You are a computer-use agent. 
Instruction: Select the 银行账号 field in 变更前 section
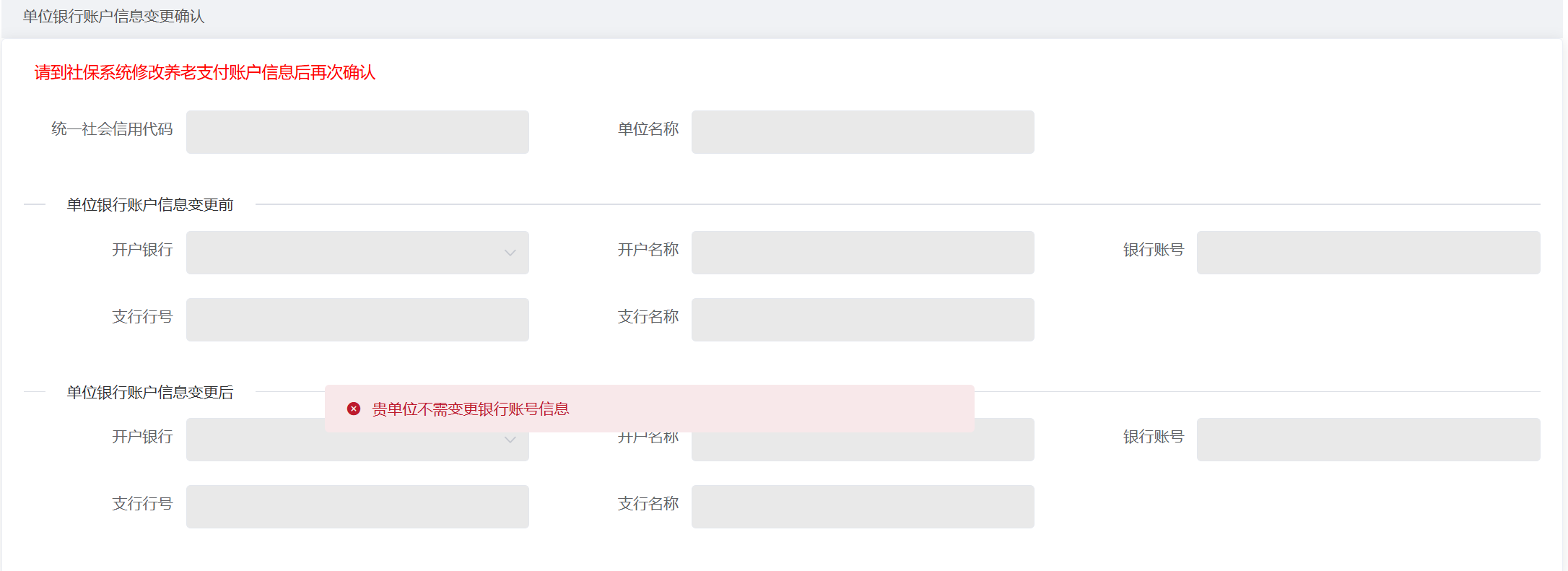coord(1368,253)
